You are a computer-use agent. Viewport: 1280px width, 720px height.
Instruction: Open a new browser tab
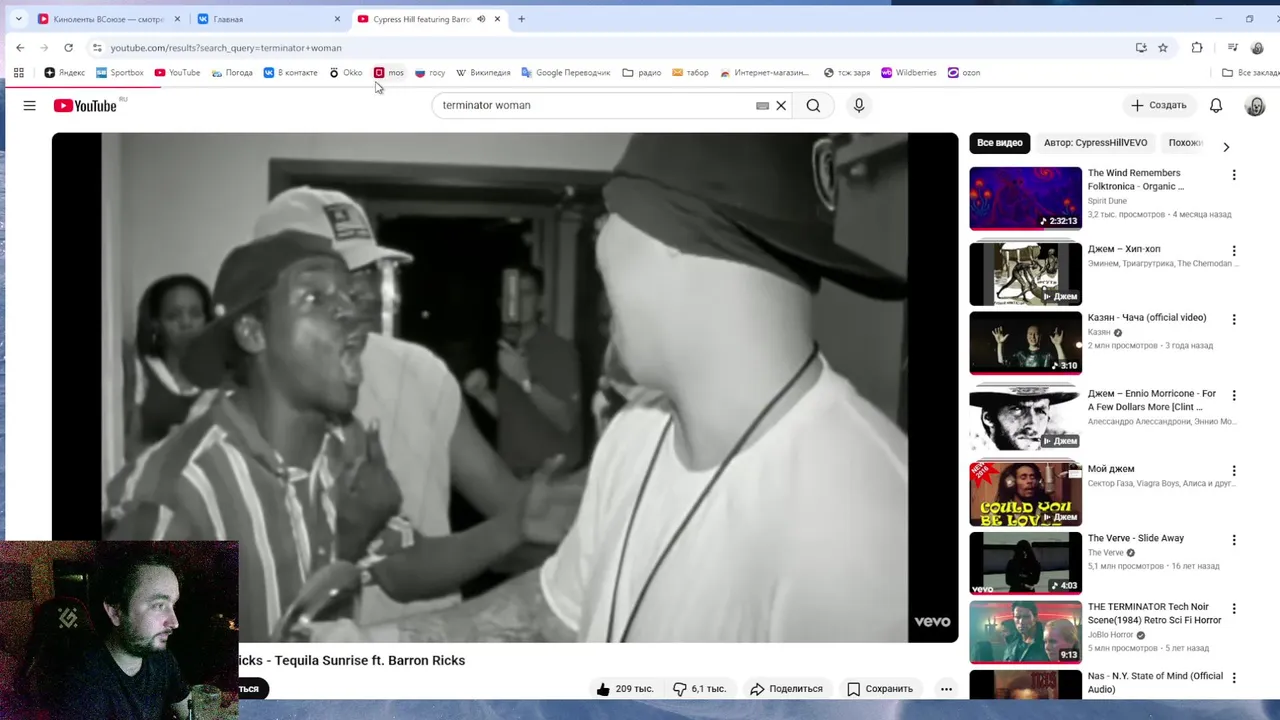[521, 19]
